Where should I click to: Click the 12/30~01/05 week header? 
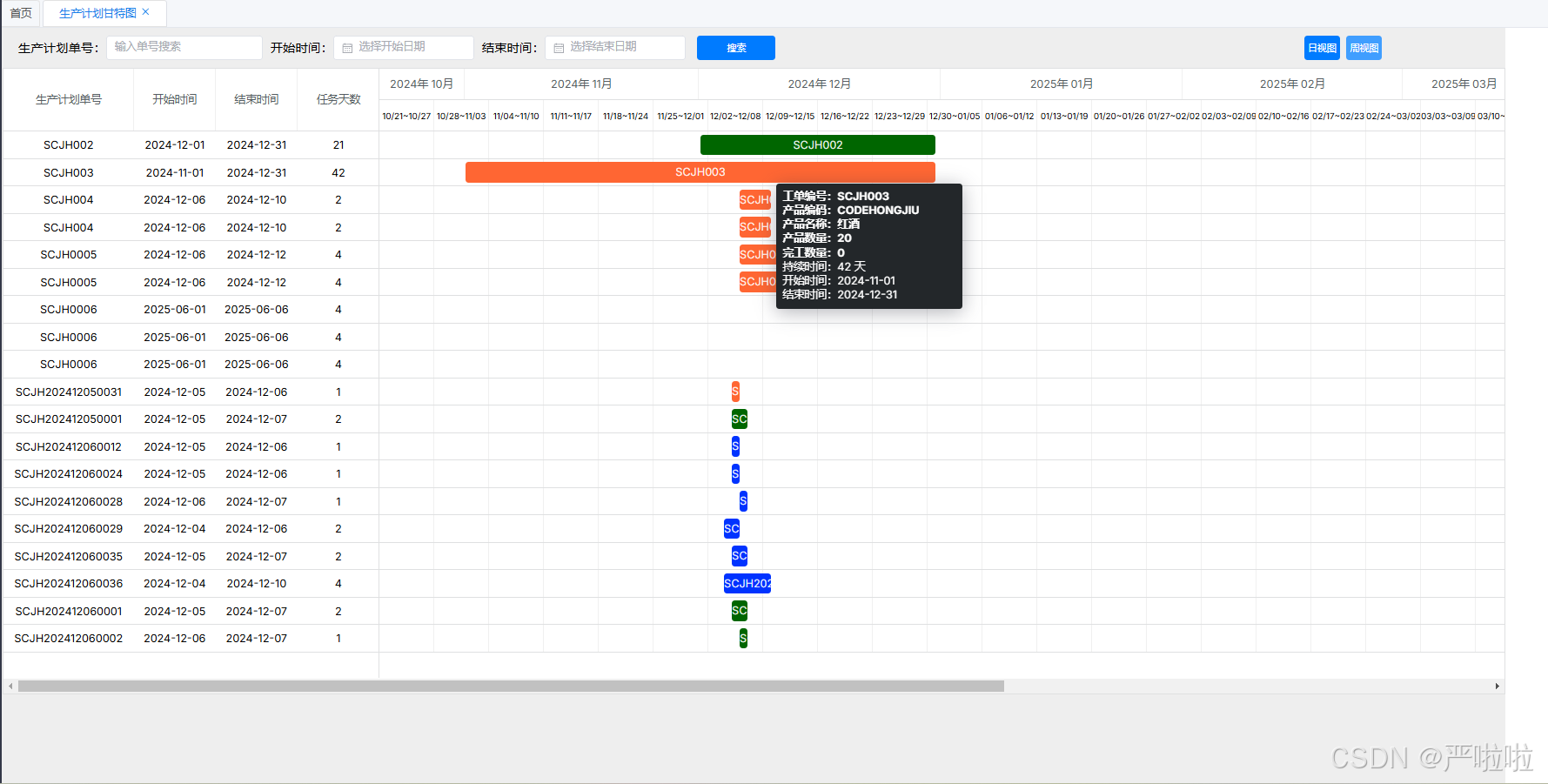tap(955, 116)
